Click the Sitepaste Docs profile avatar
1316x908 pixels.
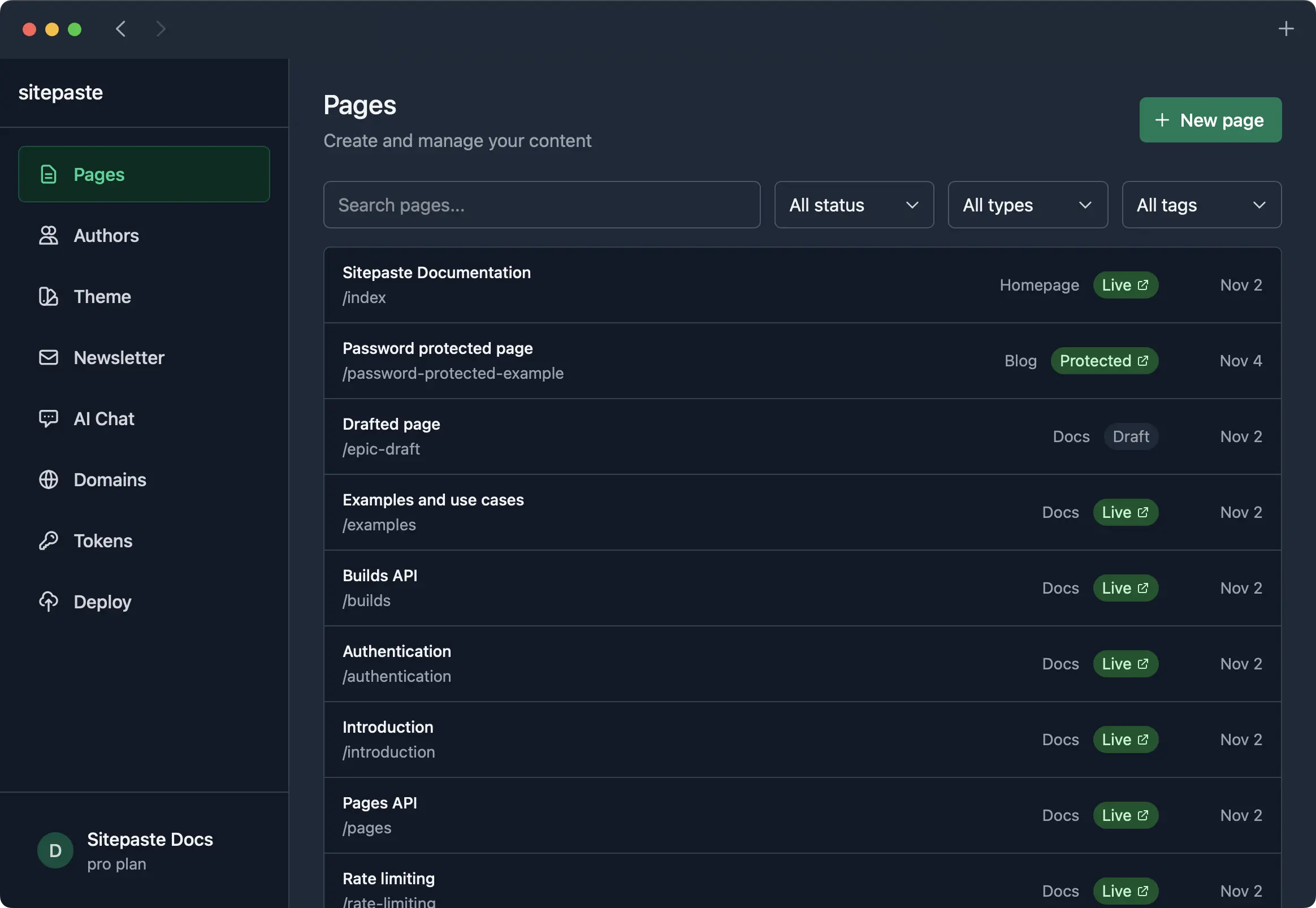coord(55,850)
